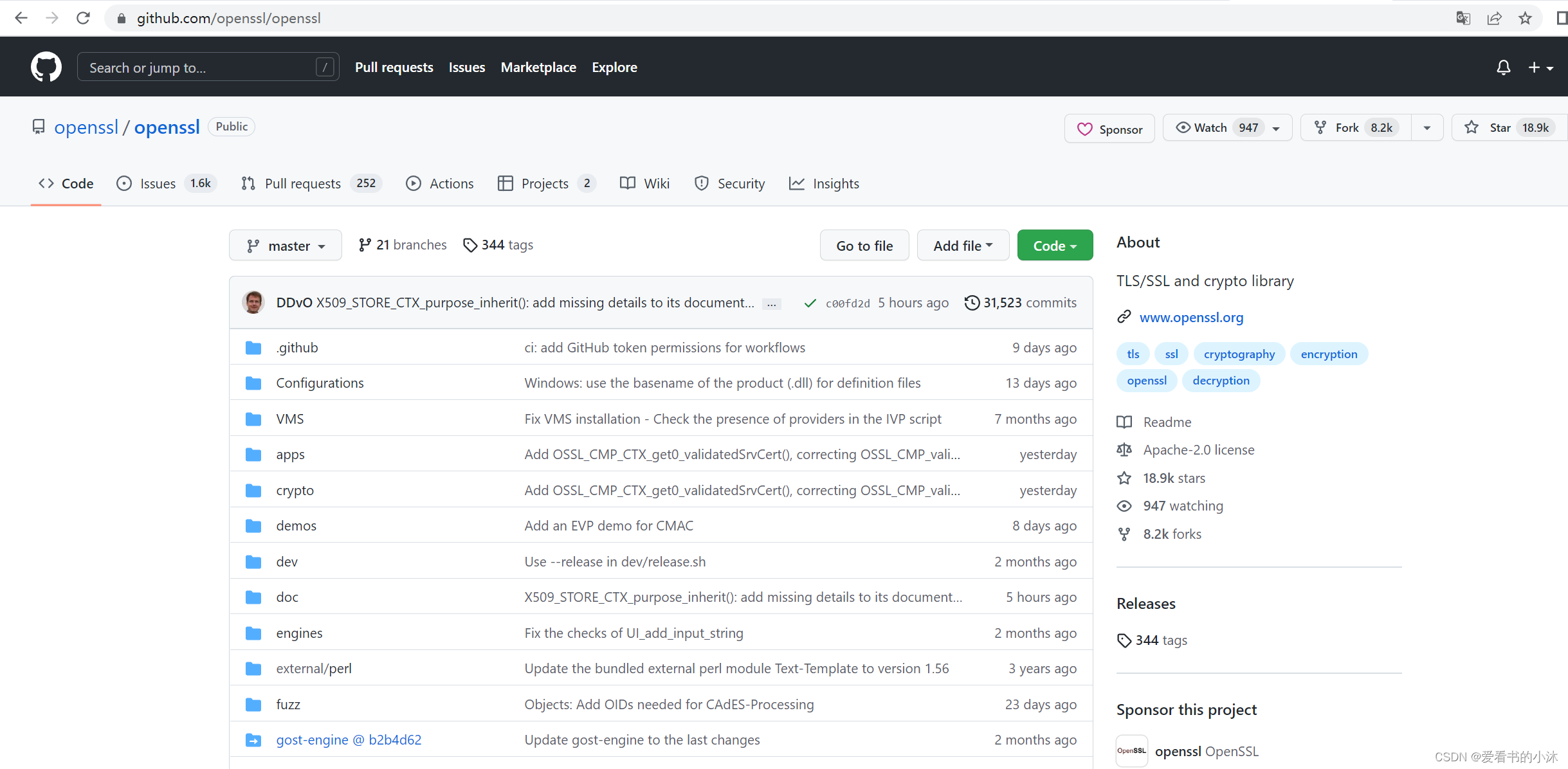The width and height of the screenshot is (1568, 769).
Task: Open the Insights tab
Action: click(824, 184)
